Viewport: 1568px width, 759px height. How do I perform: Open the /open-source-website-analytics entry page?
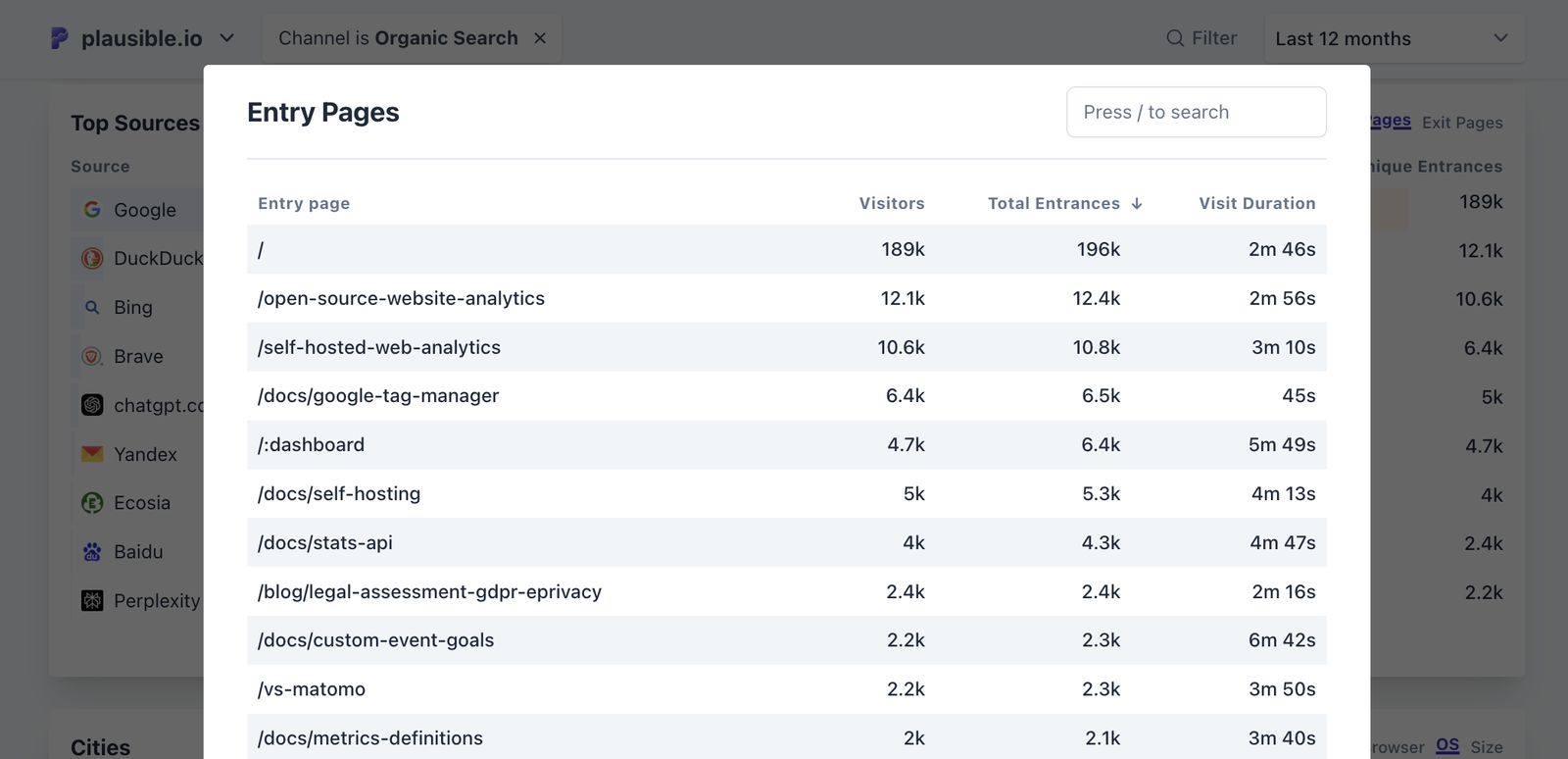pyautogui.click(x=401, y=298)
